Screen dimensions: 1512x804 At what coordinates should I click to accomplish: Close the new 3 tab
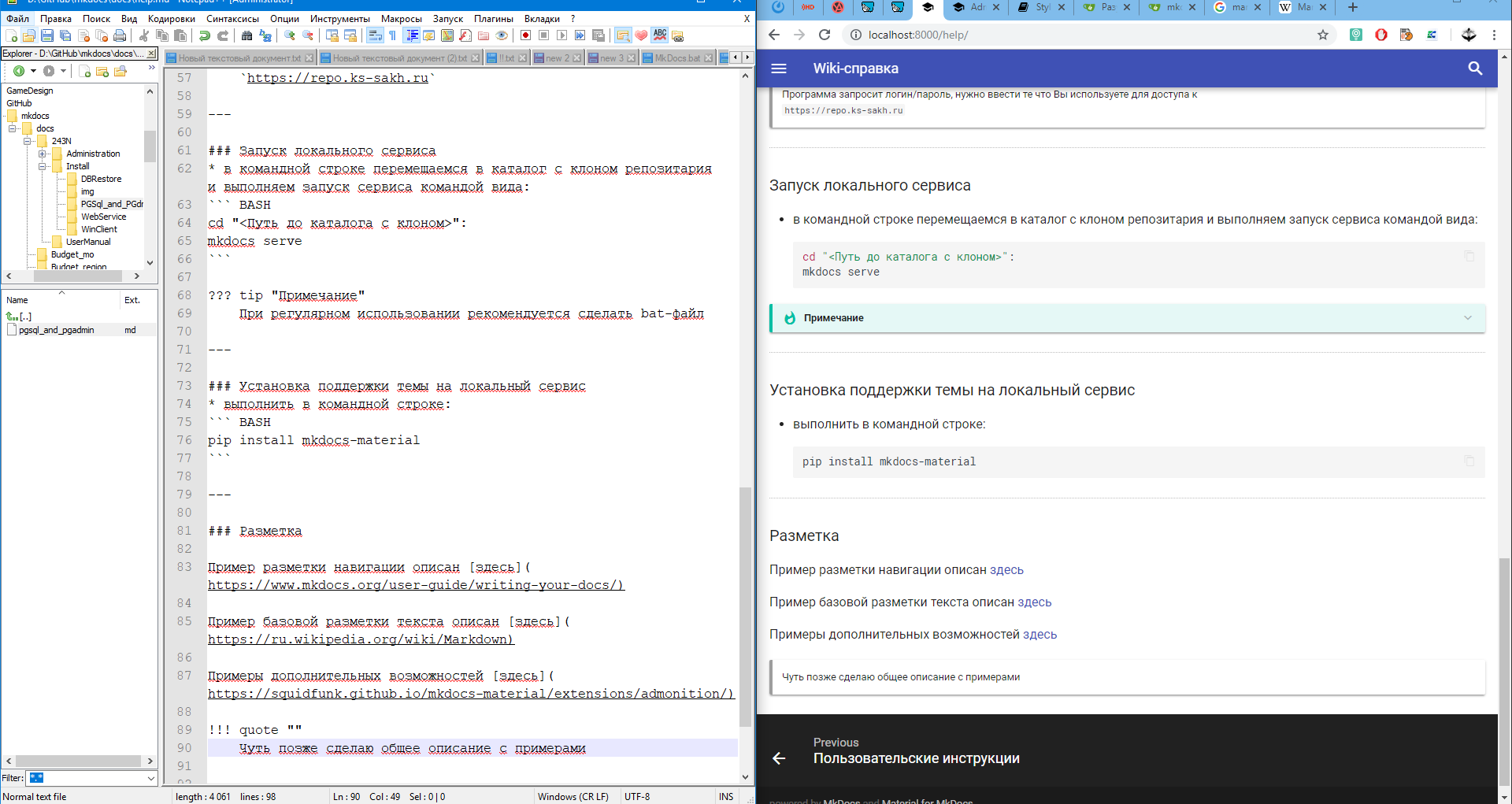pos(632,58)
